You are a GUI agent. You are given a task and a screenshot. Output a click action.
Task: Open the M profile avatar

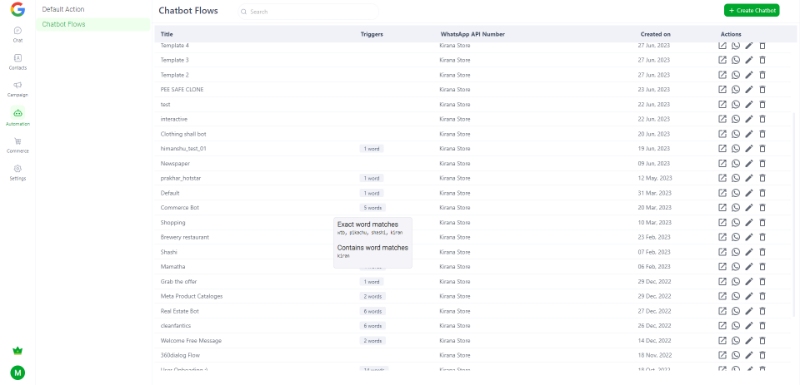point(18,373)
